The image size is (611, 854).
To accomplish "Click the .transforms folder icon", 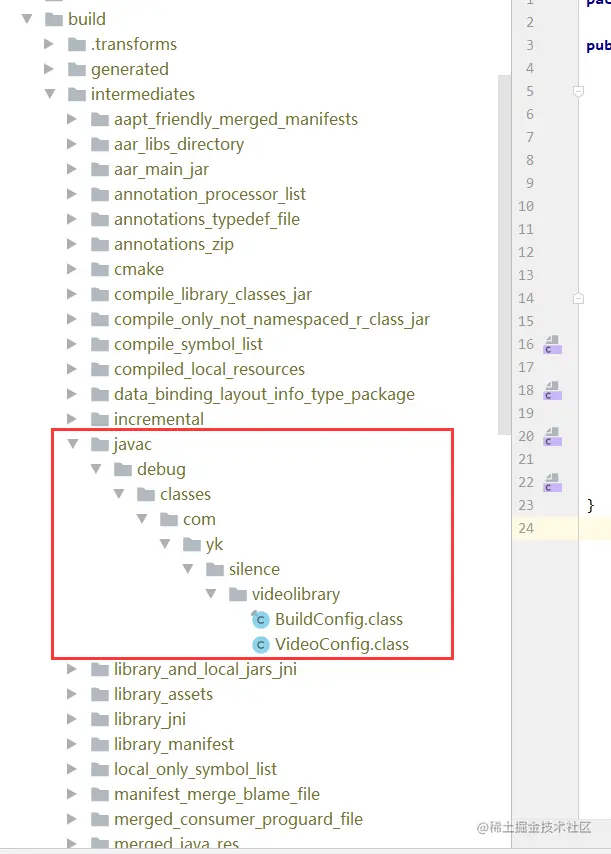I will (77, 45).
